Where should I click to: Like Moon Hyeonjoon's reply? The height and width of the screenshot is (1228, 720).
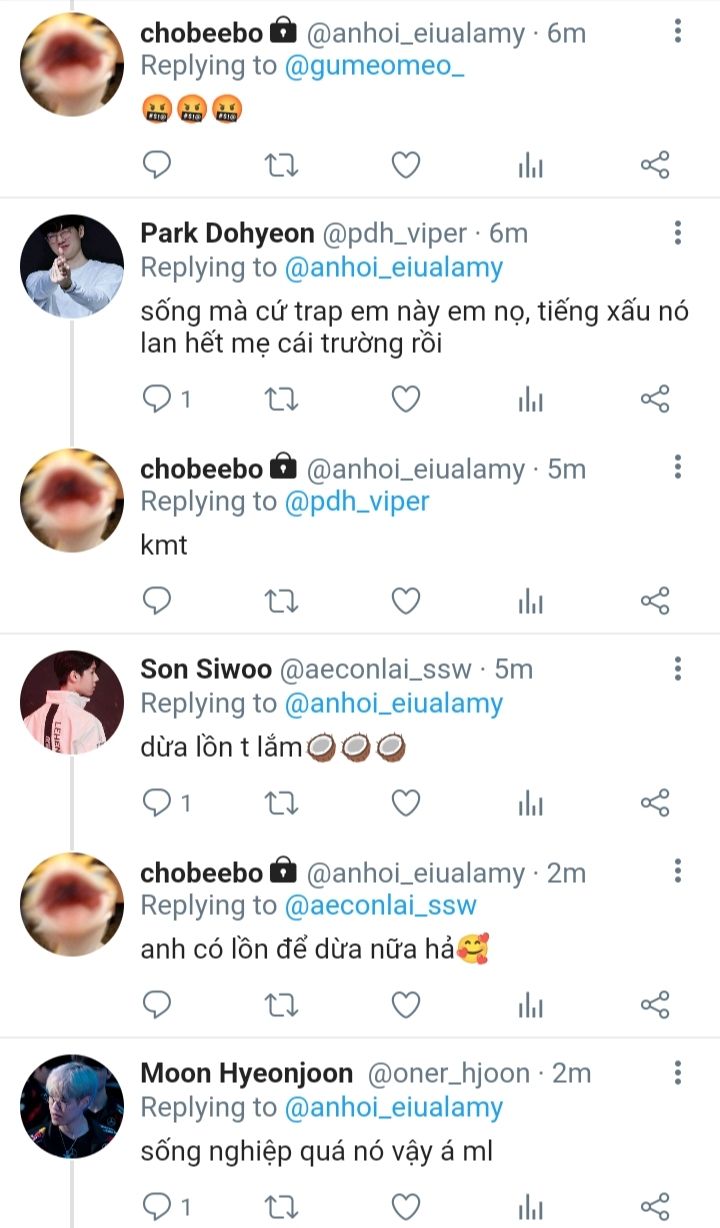405,1204
